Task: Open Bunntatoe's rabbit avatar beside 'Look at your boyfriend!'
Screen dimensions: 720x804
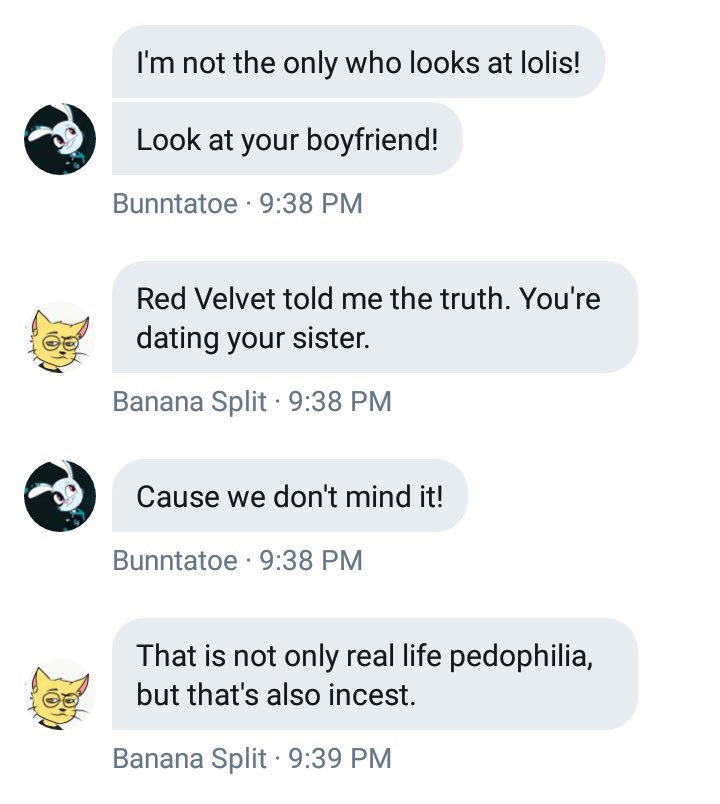Action: (60, 139)
